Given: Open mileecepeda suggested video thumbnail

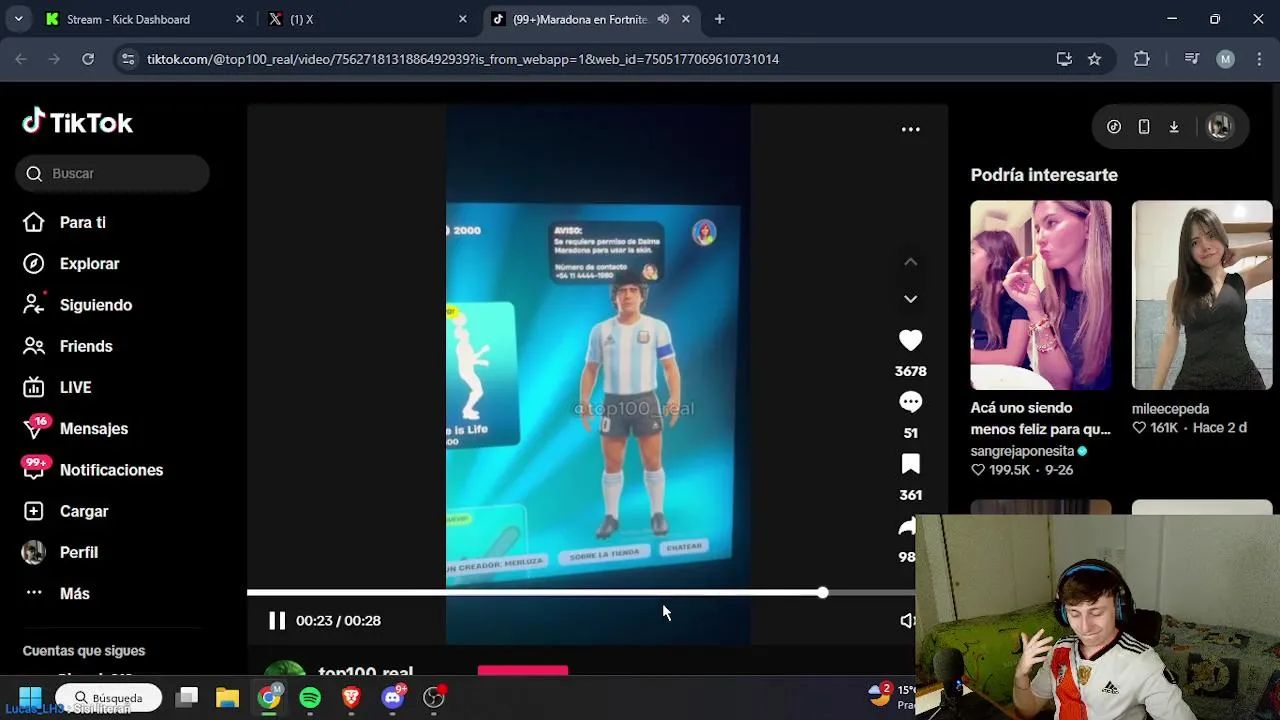Looking at the screenshot, I should [x=1202, y=295].
